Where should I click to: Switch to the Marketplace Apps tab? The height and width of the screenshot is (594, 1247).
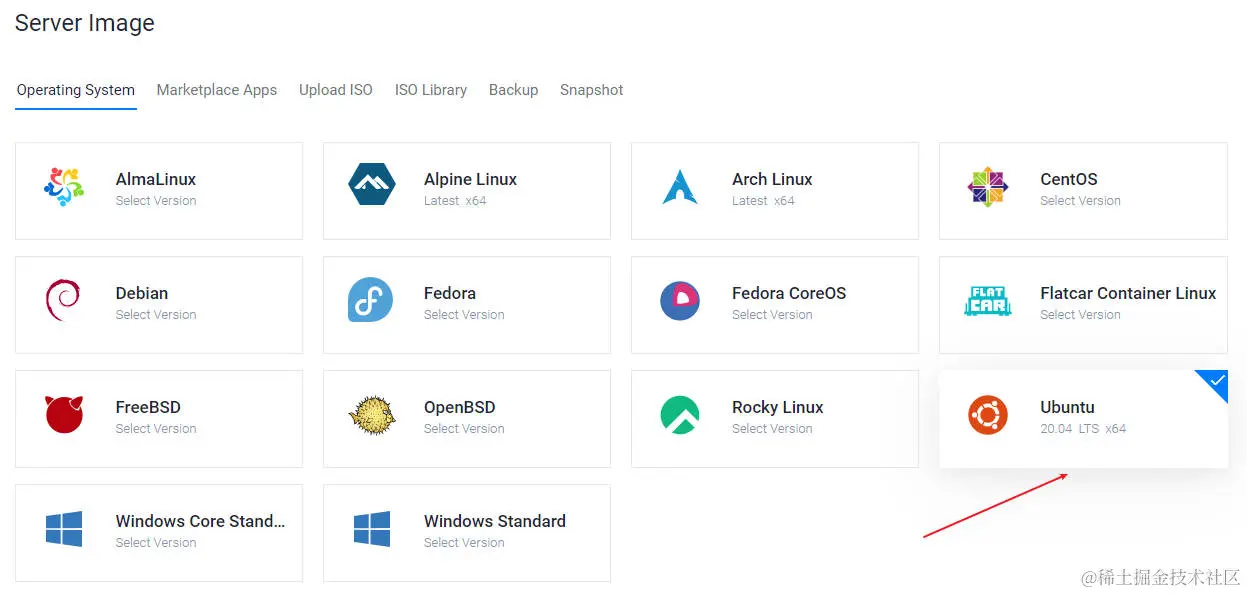click(x=217, y=90)
